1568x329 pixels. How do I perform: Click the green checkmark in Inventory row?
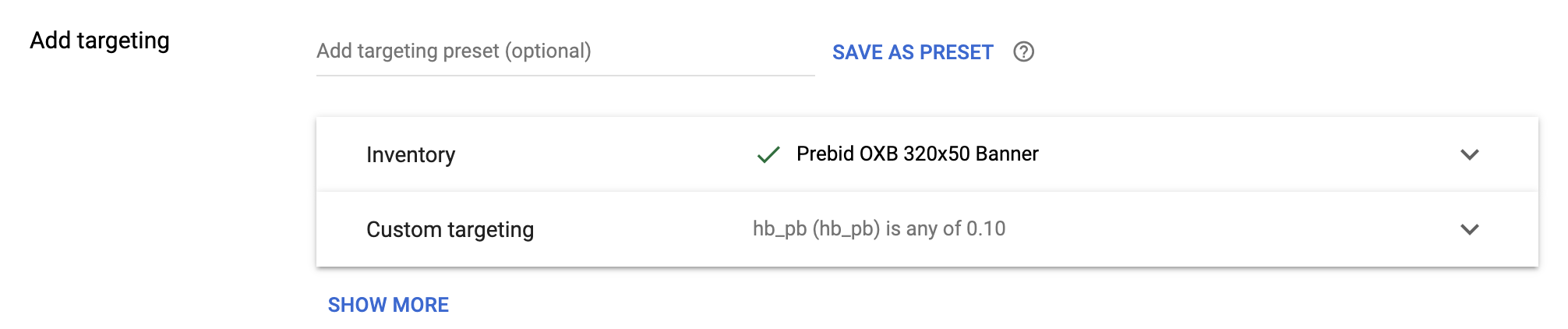(x=768, y=154)
